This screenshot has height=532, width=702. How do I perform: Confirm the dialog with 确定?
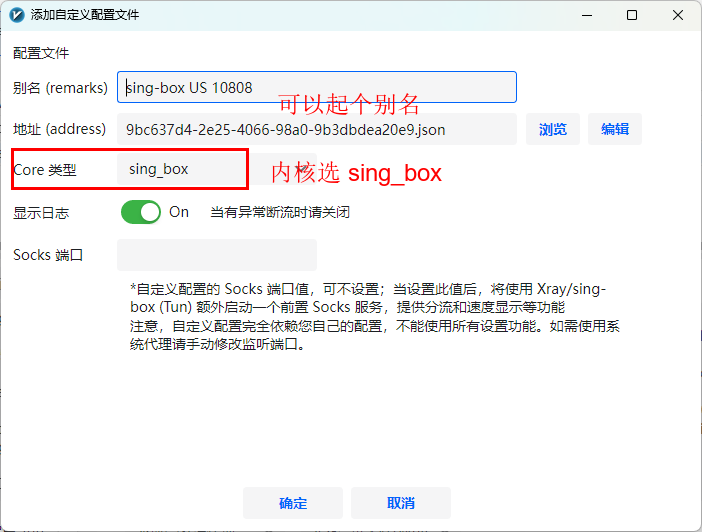293,503
